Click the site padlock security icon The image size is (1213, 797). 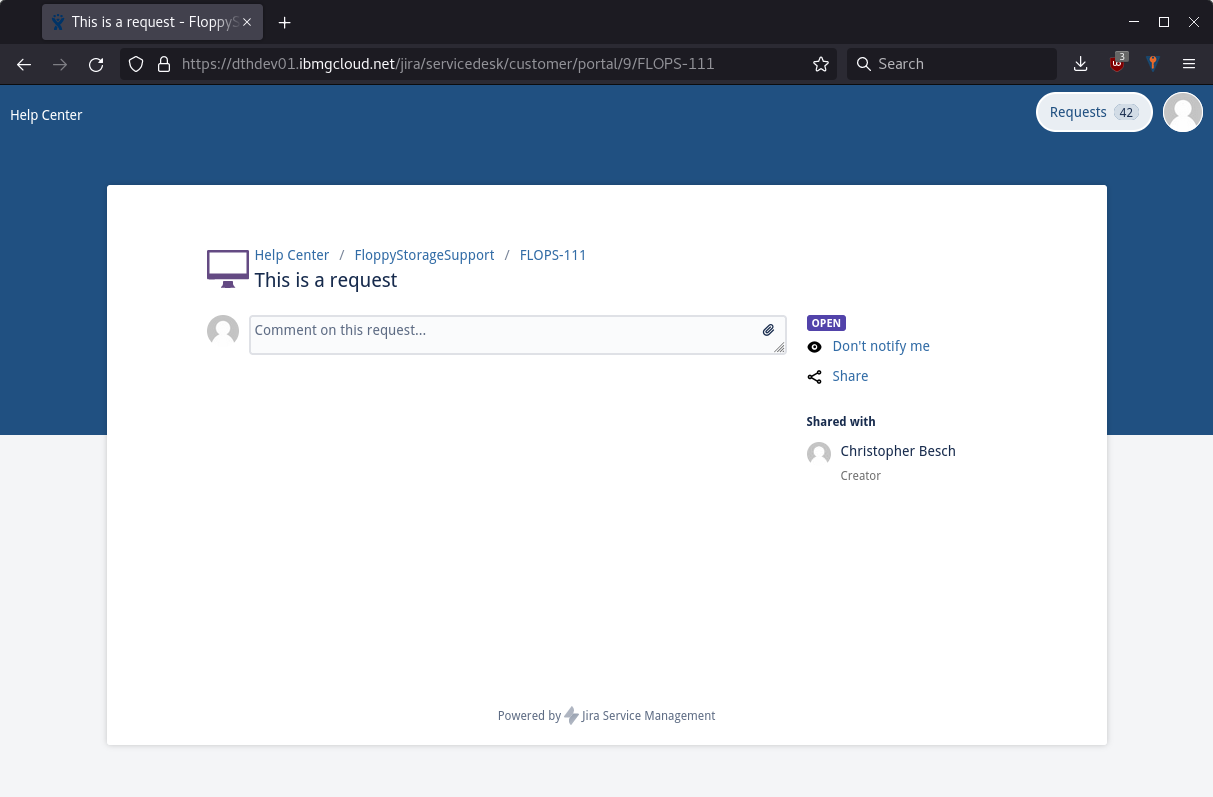[165, 64]
